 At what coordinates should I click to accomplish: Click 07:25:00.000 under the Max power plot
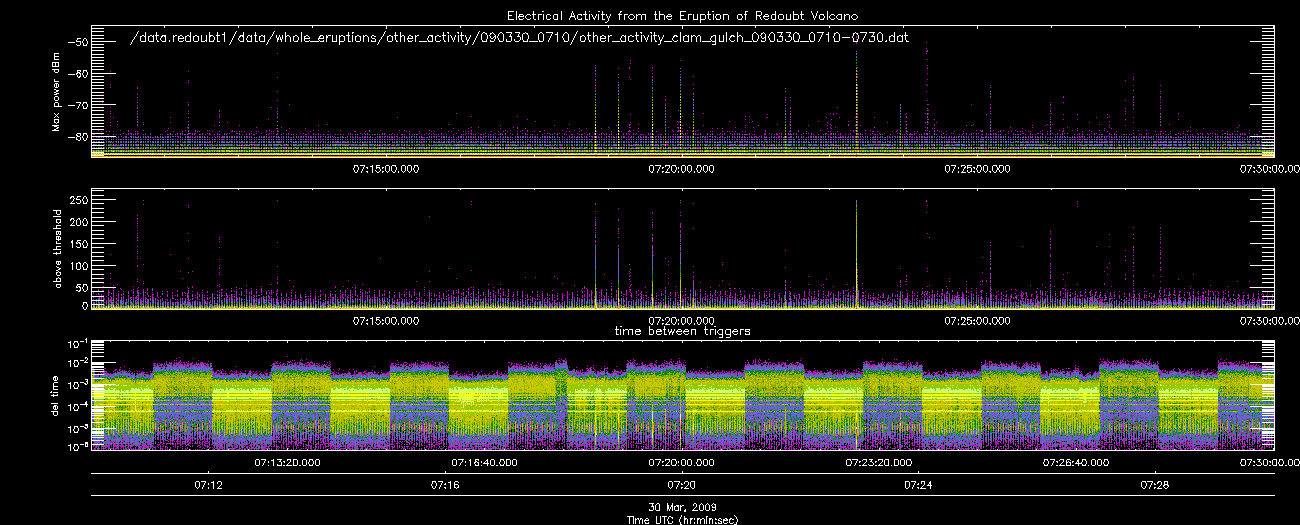click(977, 168)
